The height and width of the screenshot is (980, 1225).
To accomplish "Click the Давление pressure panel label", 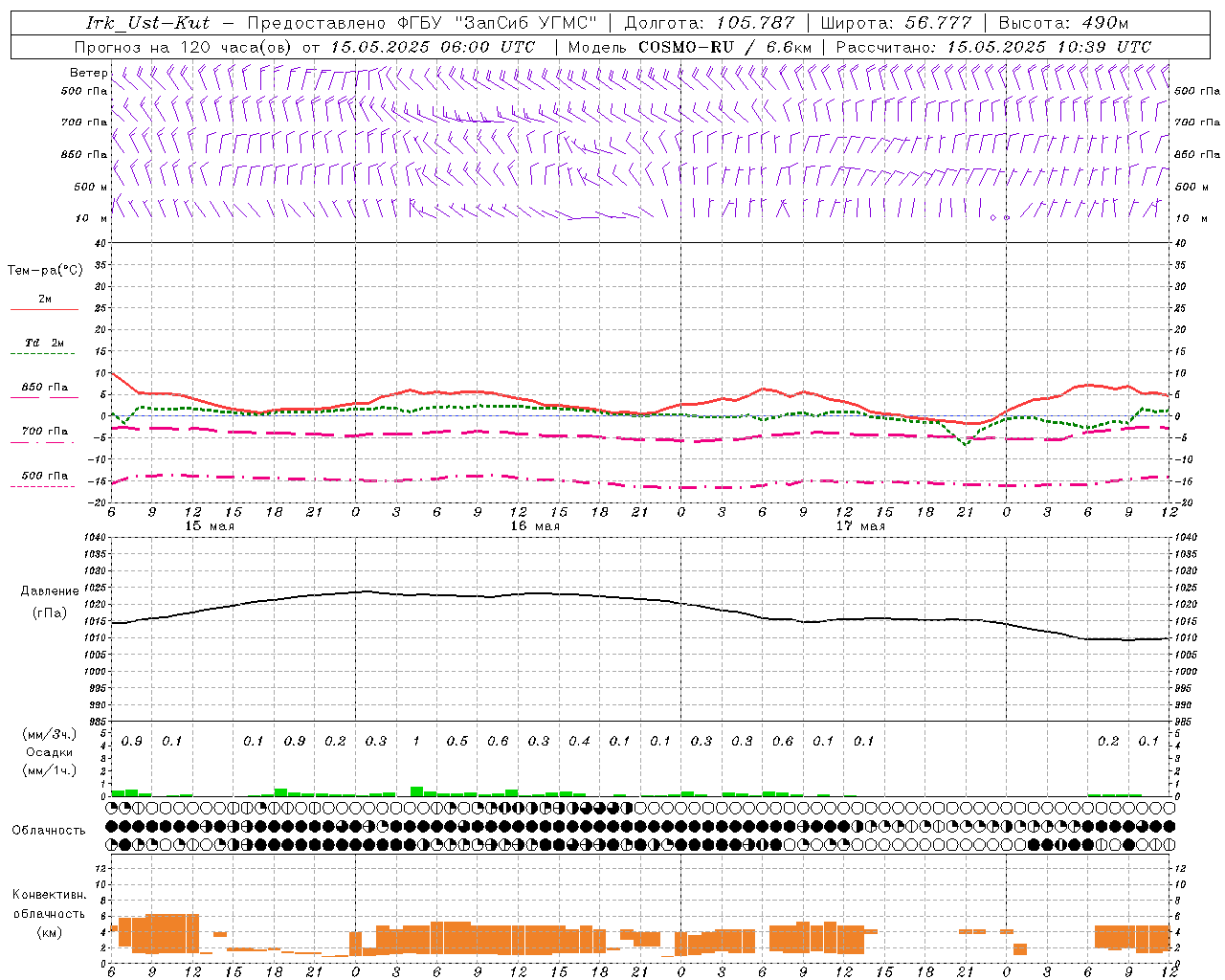I will tap(49, 591).
